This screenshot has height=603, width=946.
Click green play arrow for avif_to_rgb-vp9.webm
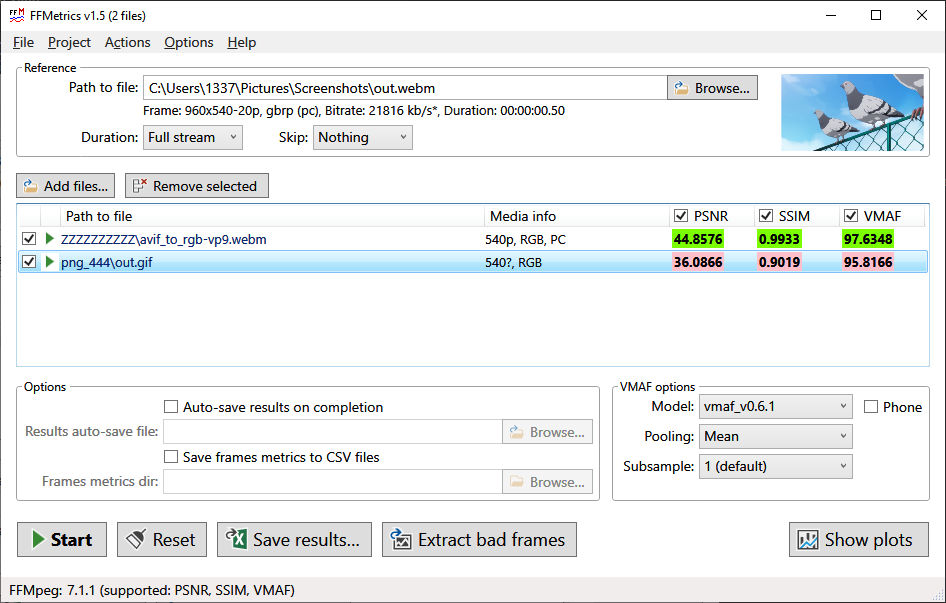pos(50,239)
